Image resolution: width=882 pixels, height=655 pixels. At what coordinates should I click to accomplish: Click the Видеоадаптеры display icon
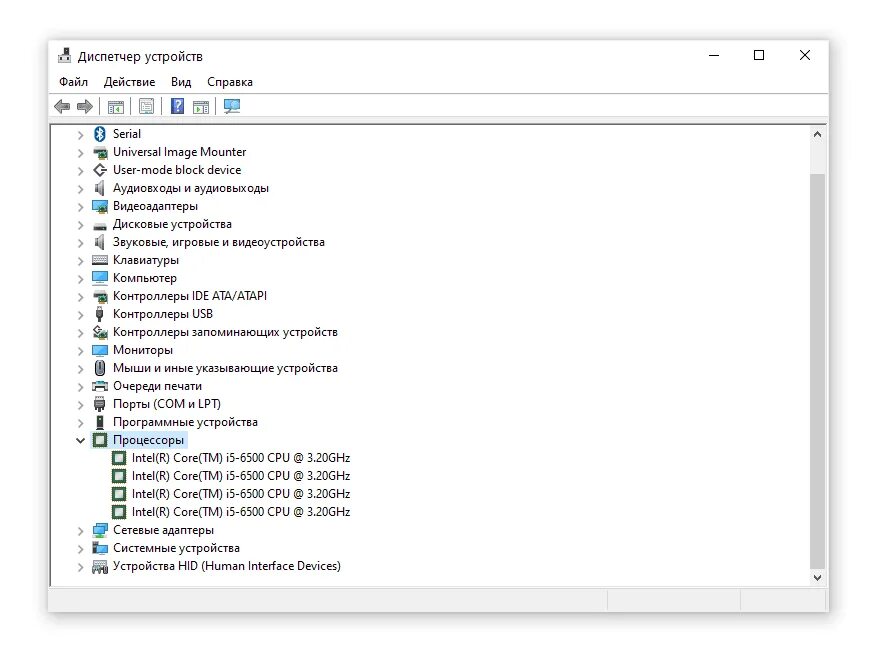click(100, 207)
